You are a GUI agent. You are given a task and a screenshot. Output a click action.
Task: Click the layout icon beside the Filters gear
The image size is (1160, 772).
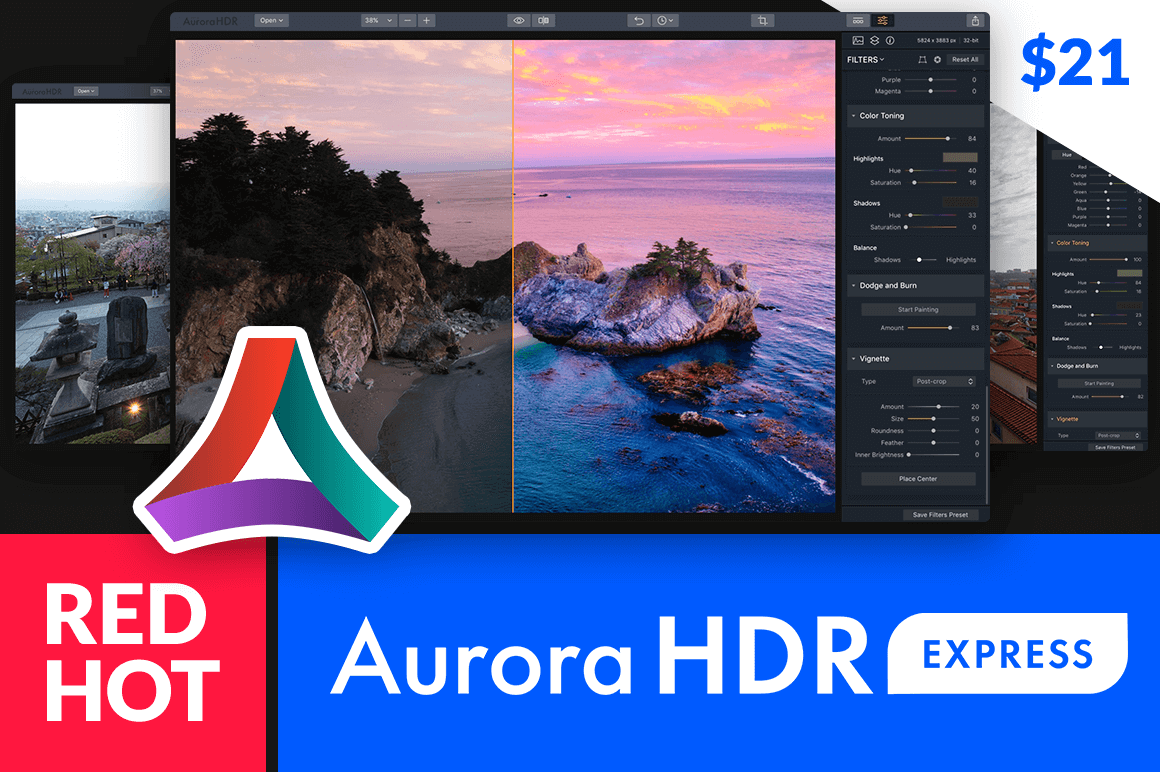[x=922, y=59]
